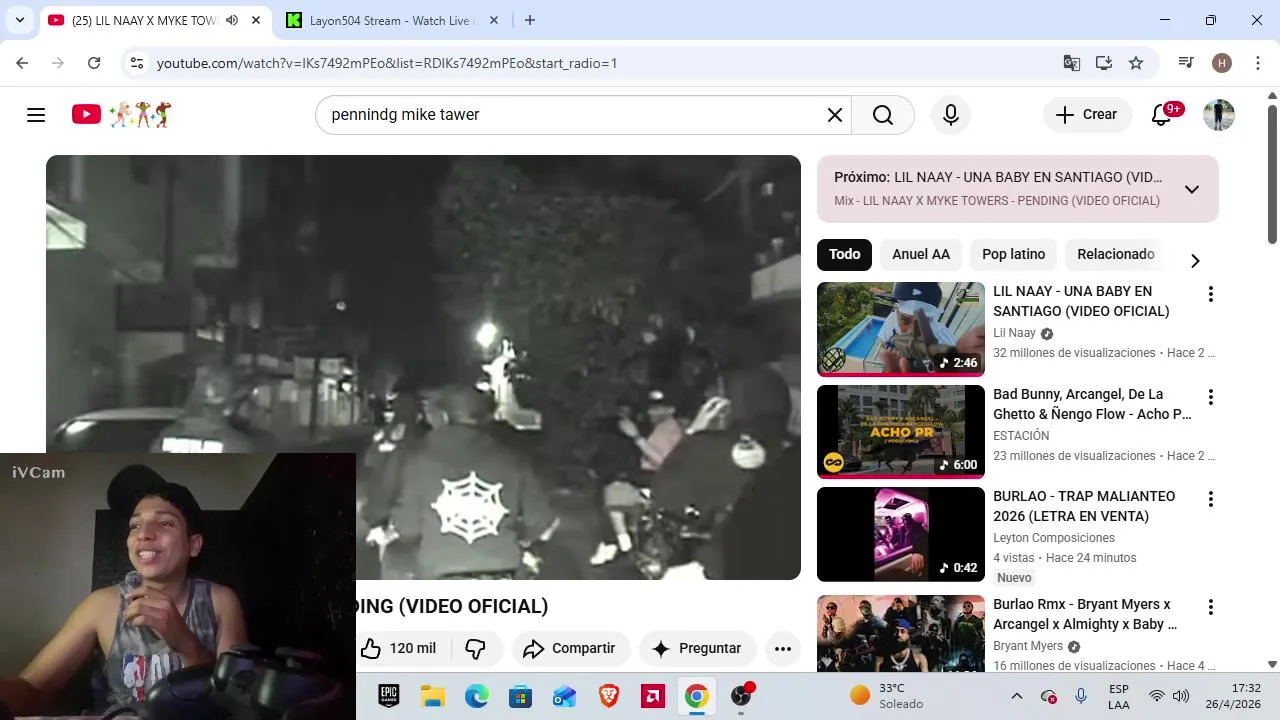1280x720 pixels.
Task: Open the Crear menu
Action: click(1087, 115)
